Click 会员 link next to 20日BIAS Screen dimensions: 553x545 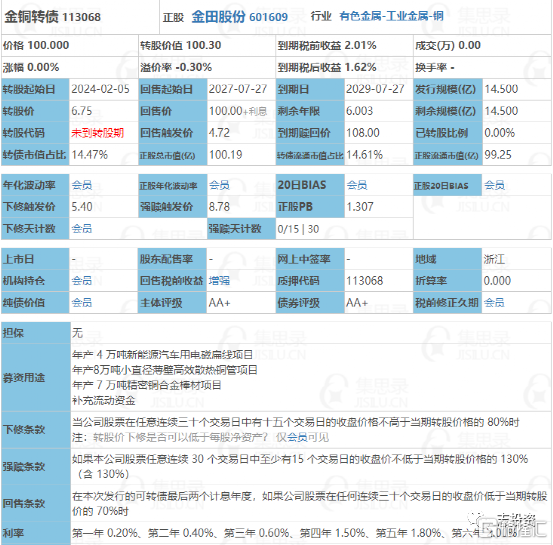tap(357, 185)
